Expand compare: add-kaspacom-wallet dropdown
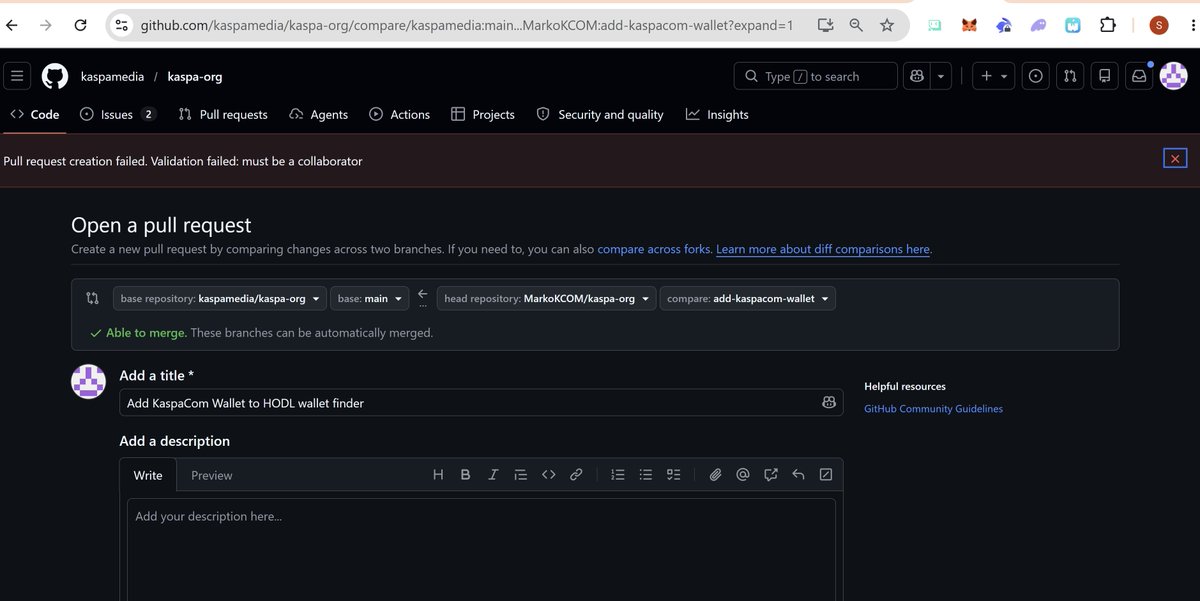1200x601 pixels. (x=748, y=298)
